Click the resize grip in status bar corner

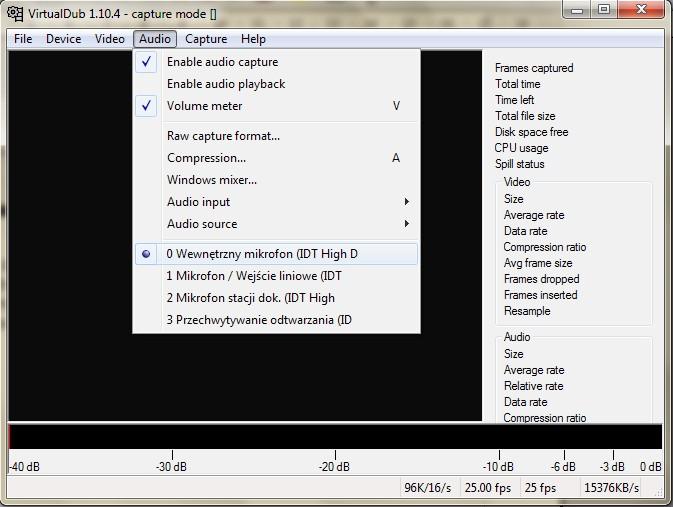click(x=659, y=493)
